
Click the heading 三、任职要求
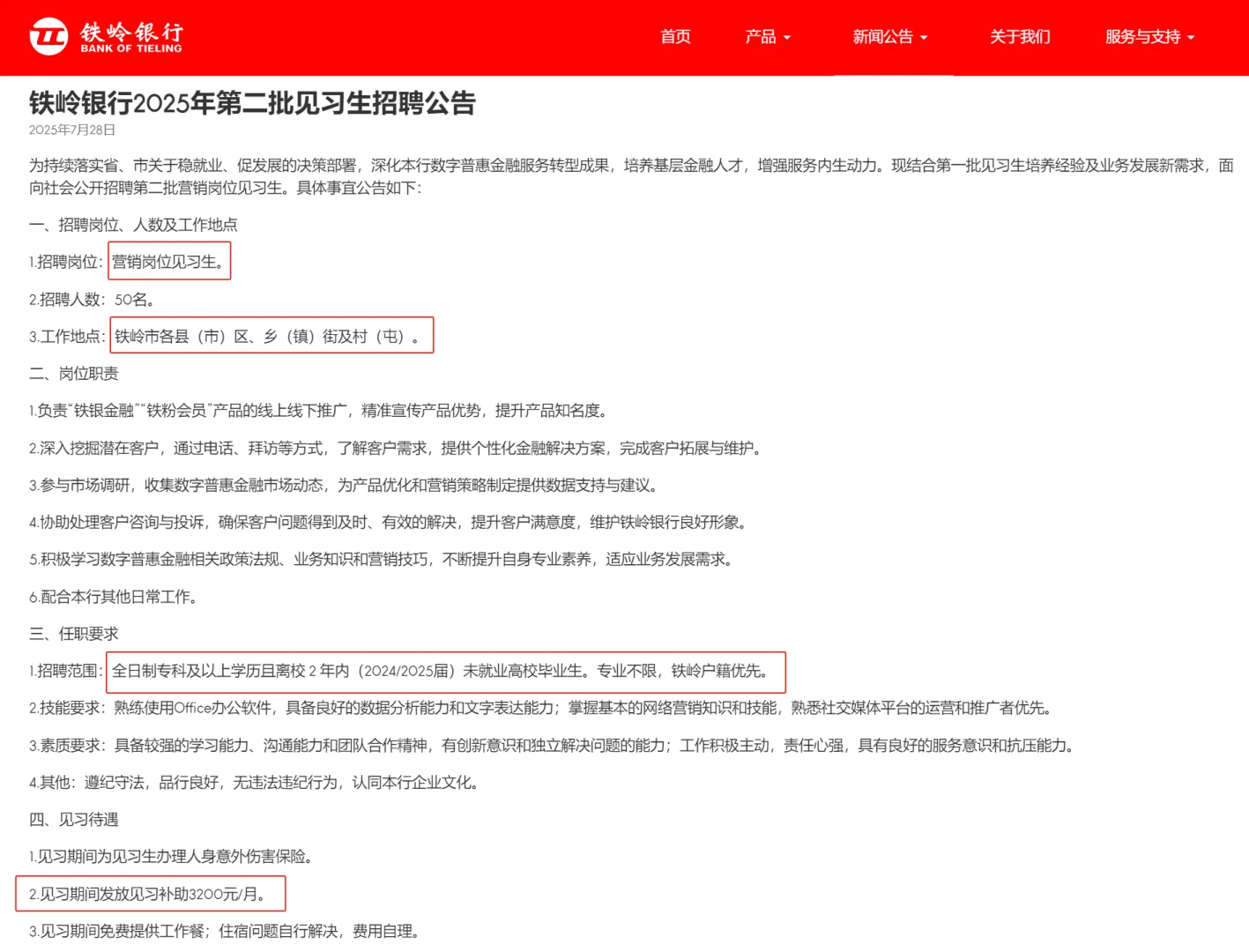click(74, 635)
